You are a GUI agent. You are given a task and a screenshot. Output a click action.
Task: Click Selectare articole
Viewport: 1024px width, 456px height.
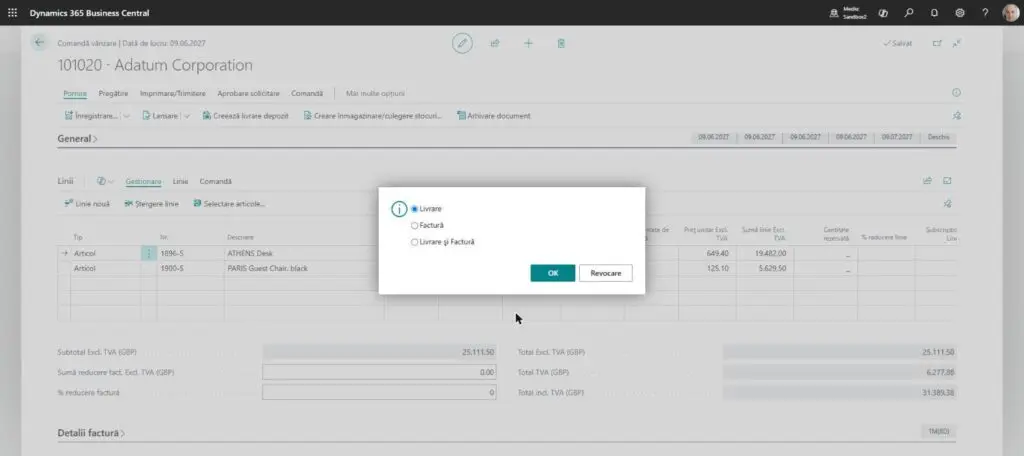click(229, 204)
